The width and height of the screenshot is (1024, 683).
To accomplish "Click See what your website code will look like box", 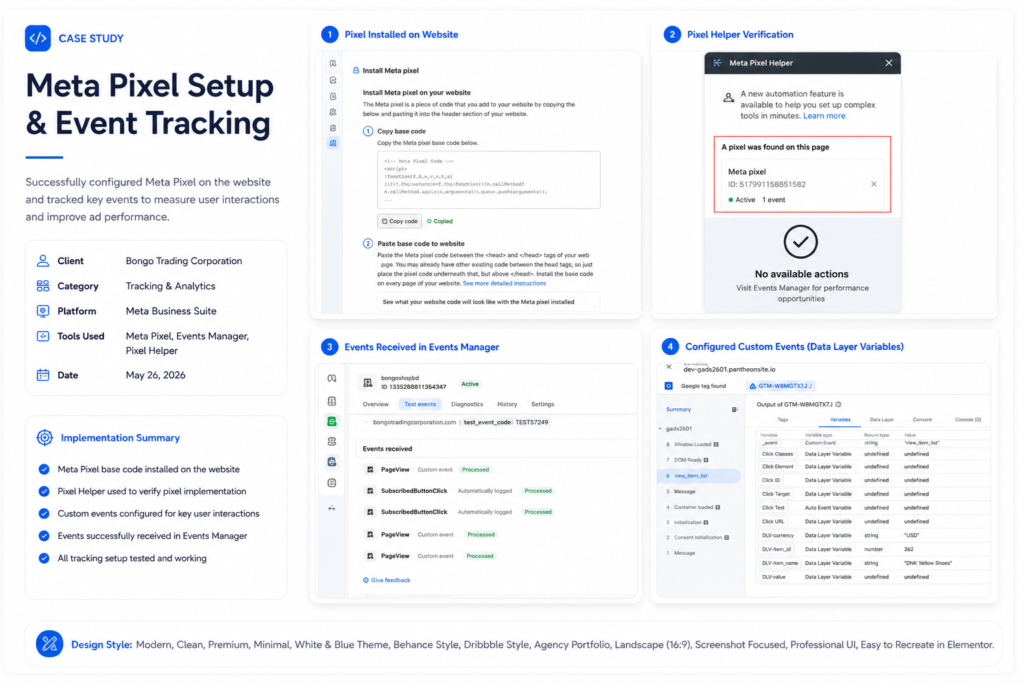I will tap(488, 302).
